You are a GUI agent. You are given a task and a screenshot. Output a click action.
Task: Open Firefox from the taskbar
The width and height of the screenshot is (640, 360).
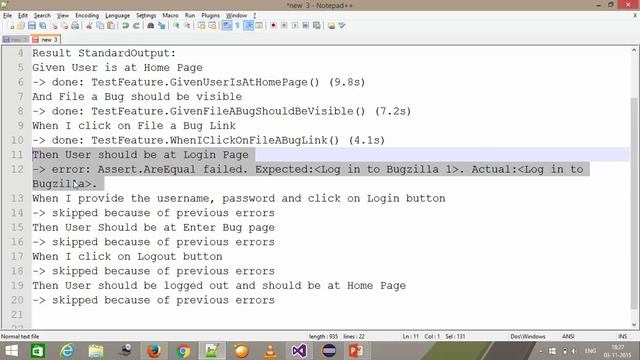click(154, 351)
